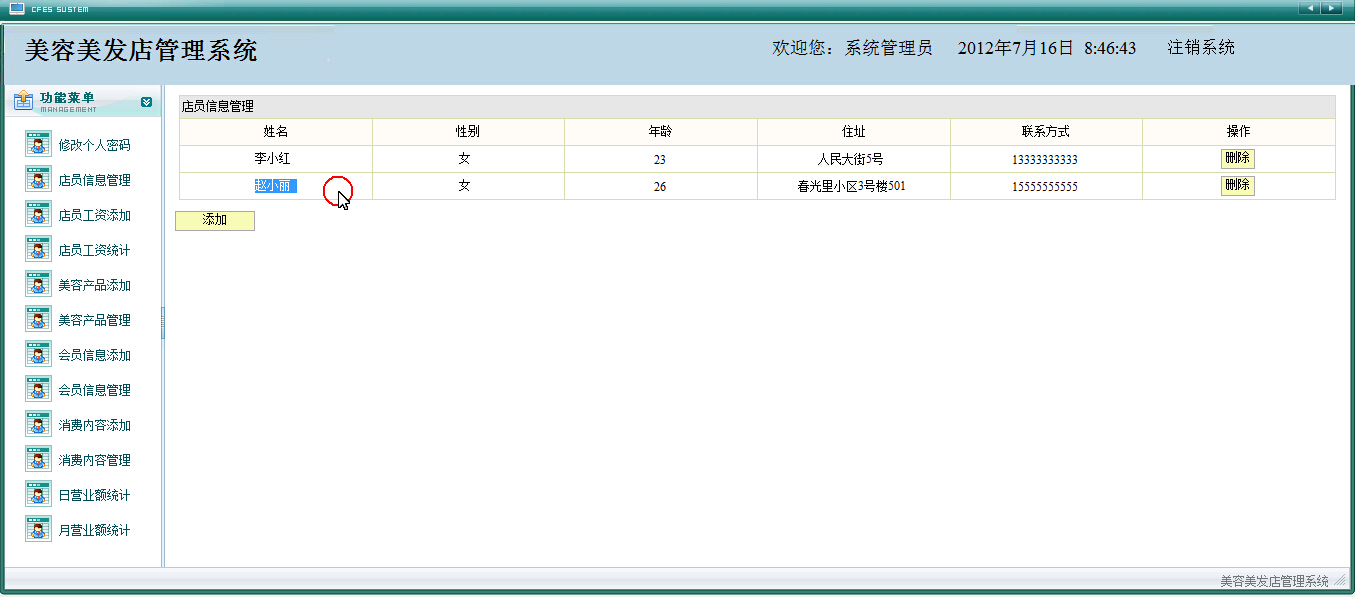
Task: Click address cell 春光里小区3号楼501
Action: tap(852, 186)
